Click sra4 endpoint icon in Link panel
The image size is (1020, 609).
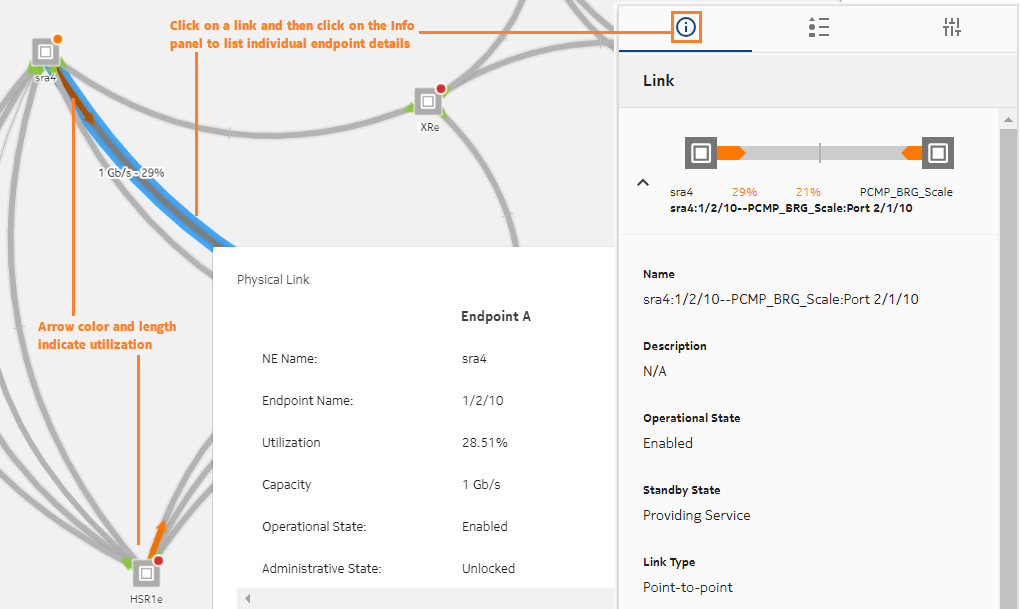pyautogui.click(x=701, y=153)
